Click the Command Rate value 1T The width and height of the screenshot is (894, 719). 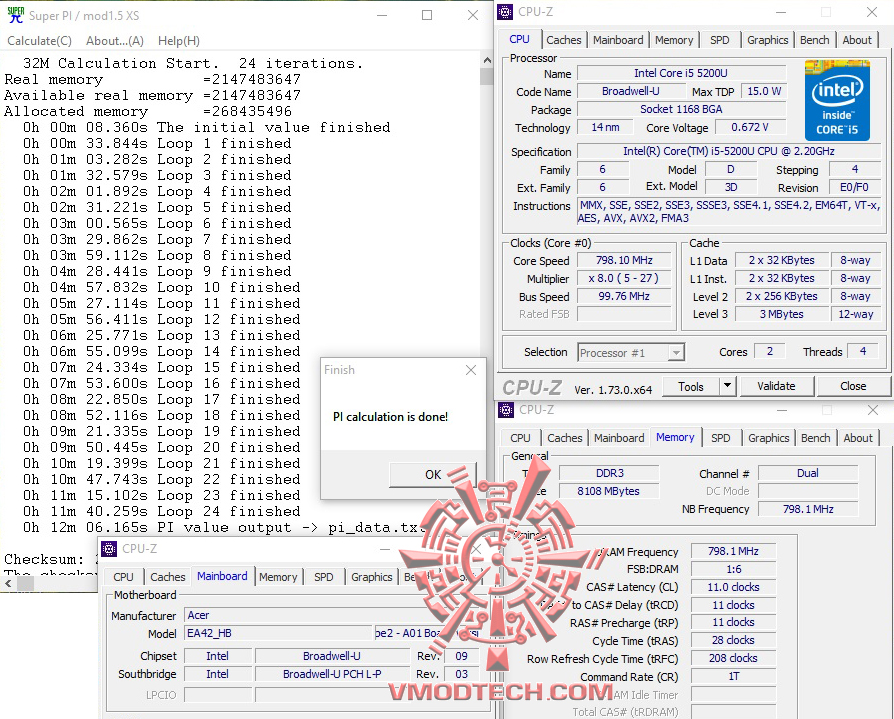click(x=733, y=676)
